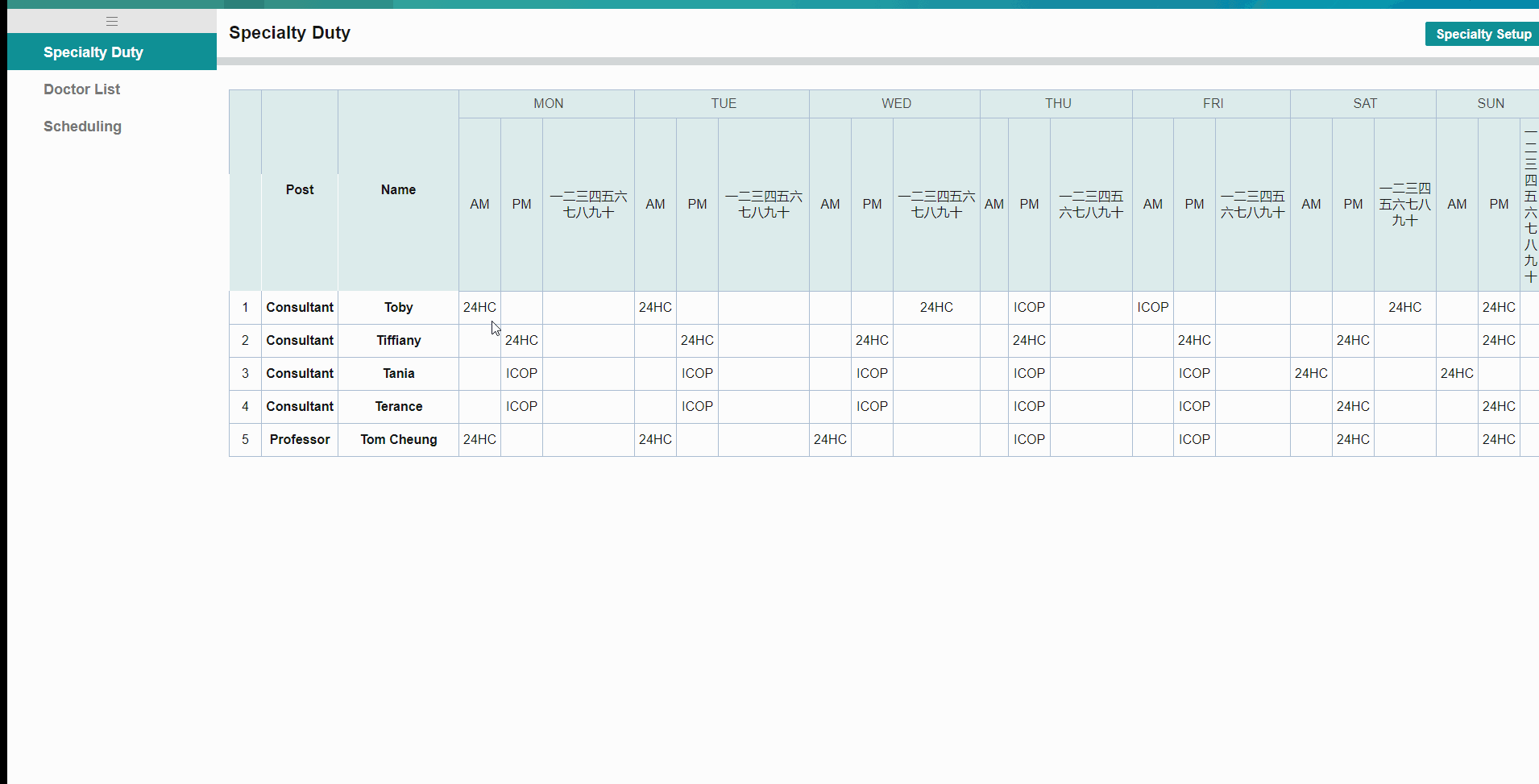Select the MON column header

tap(548, 103)
